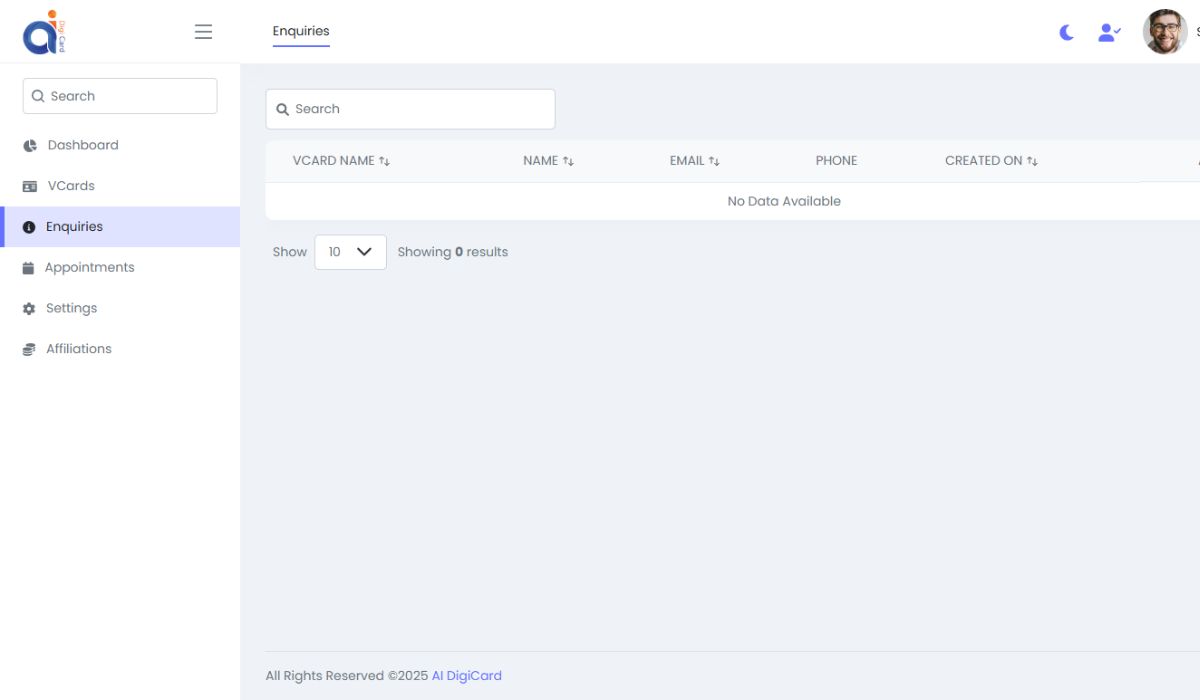Click the AI DigiCard logo
This screenshot has width=1200, height=700.
click(x=43, y=31)
